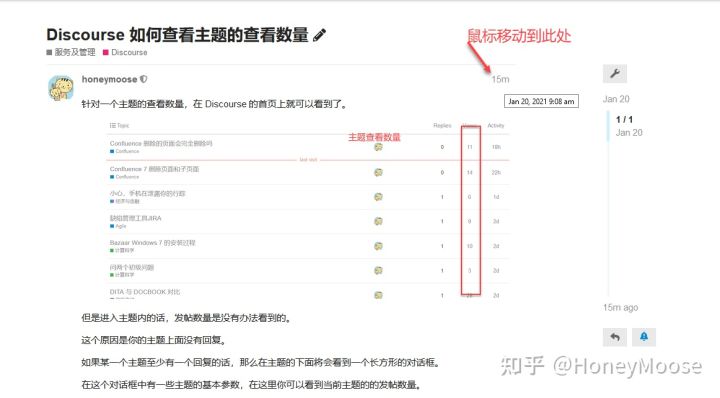This screenshot has width=720, height=398.
Task: Jump to last post via 15m ago
Action: point(620,308)
